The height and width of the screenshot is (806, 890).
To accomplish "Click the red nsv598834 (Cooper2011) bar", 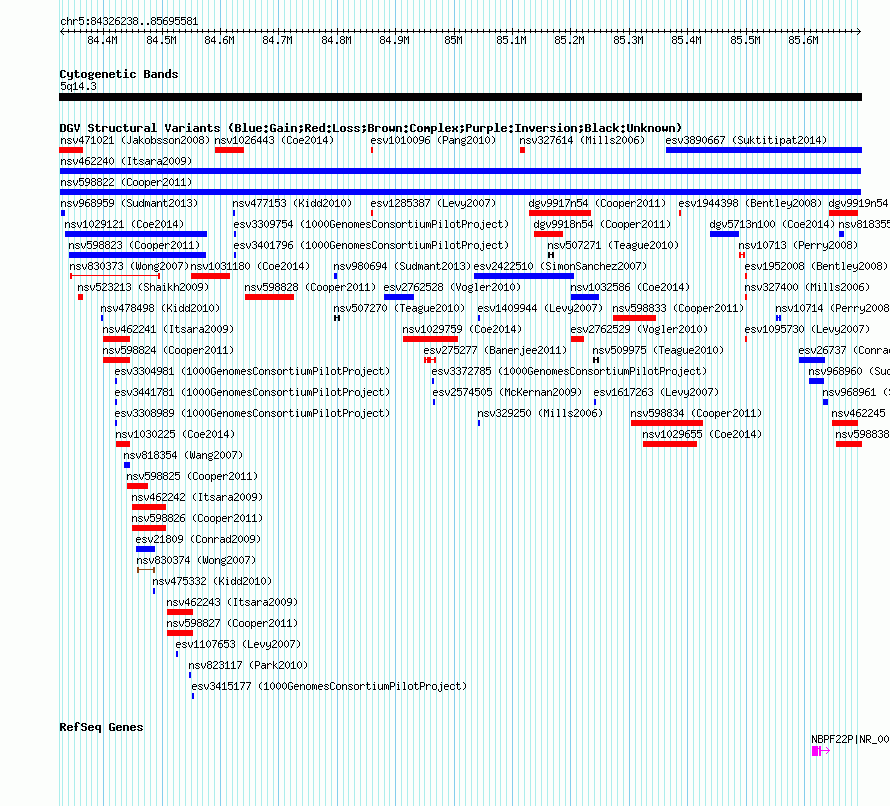I will coord(667,423).
